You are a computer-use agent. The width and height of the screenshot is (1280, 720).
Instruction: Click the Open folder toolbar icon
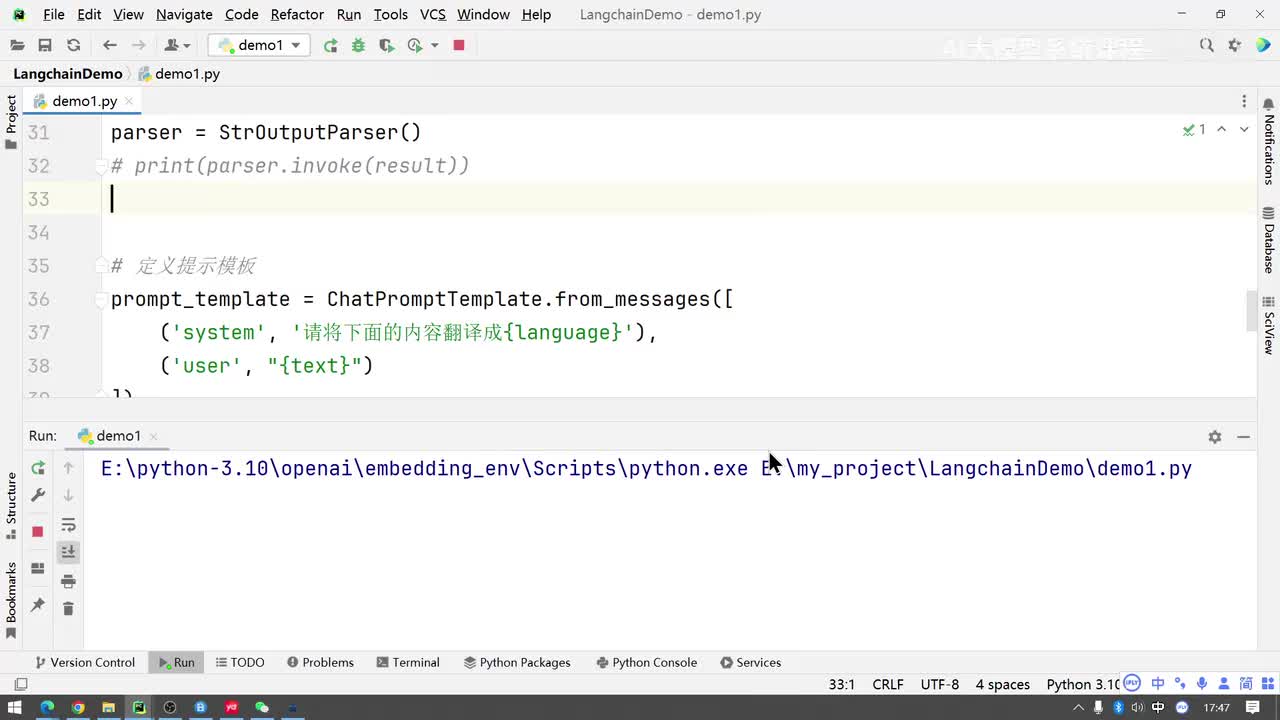point(17,45)
